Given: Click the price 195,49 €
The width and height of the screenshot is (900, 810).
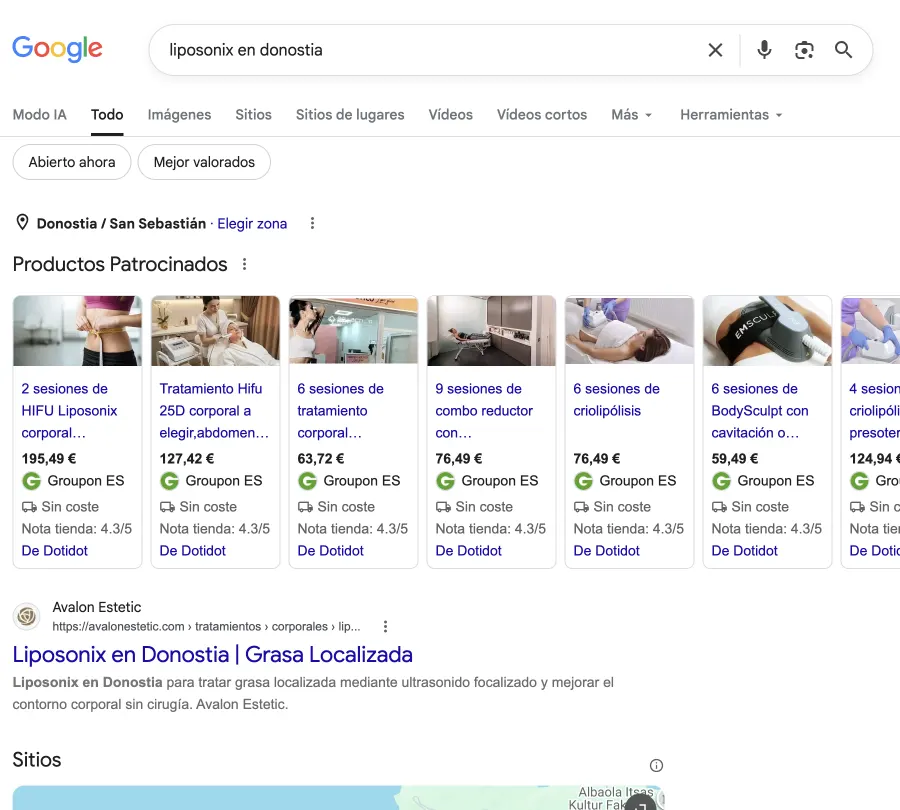Looking at the screenshot, I should 49,459.
